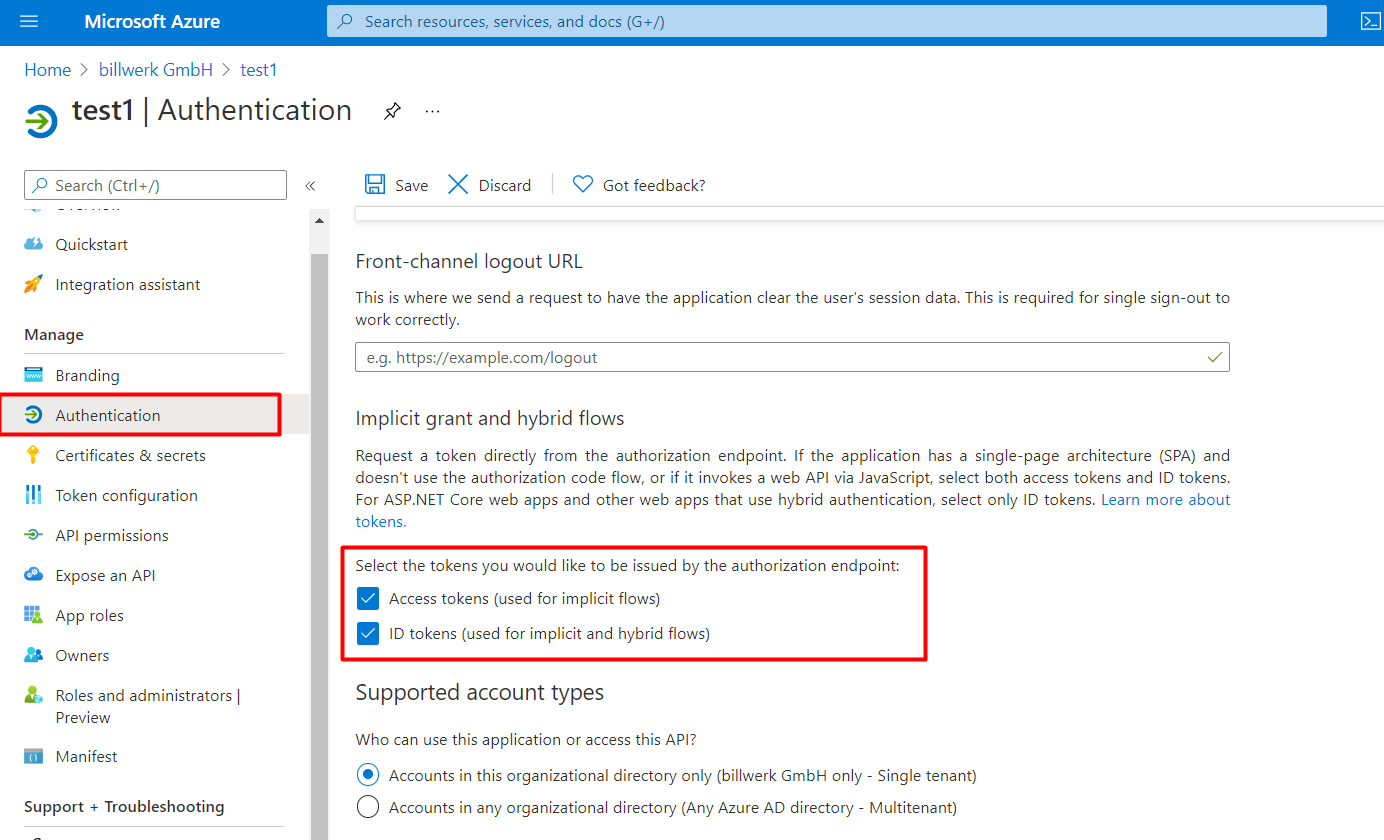
Task: Toggle the Access tokens checkbox
Action: point(368,598)
